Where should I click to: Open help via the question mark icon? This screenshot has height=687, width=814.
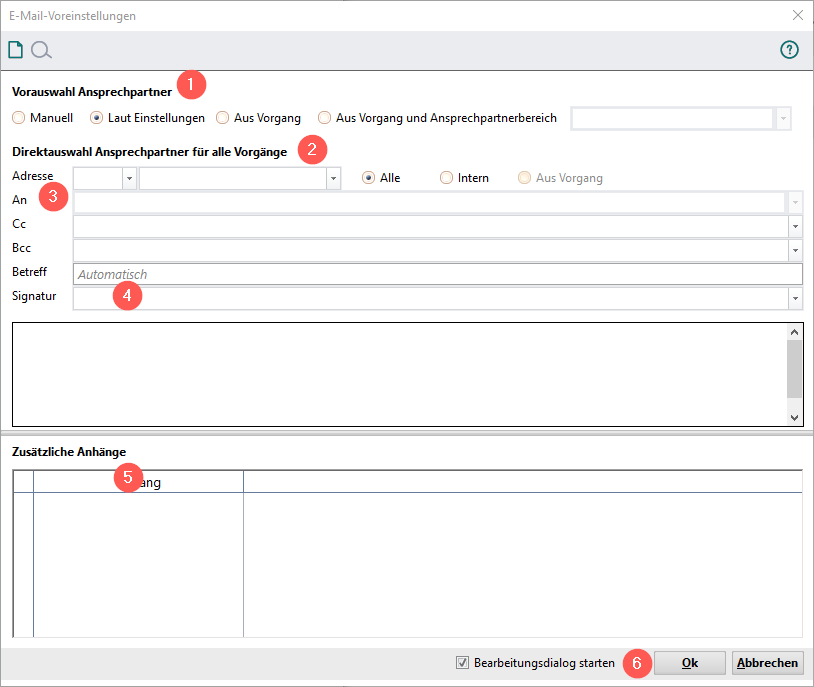pos(789,50)
